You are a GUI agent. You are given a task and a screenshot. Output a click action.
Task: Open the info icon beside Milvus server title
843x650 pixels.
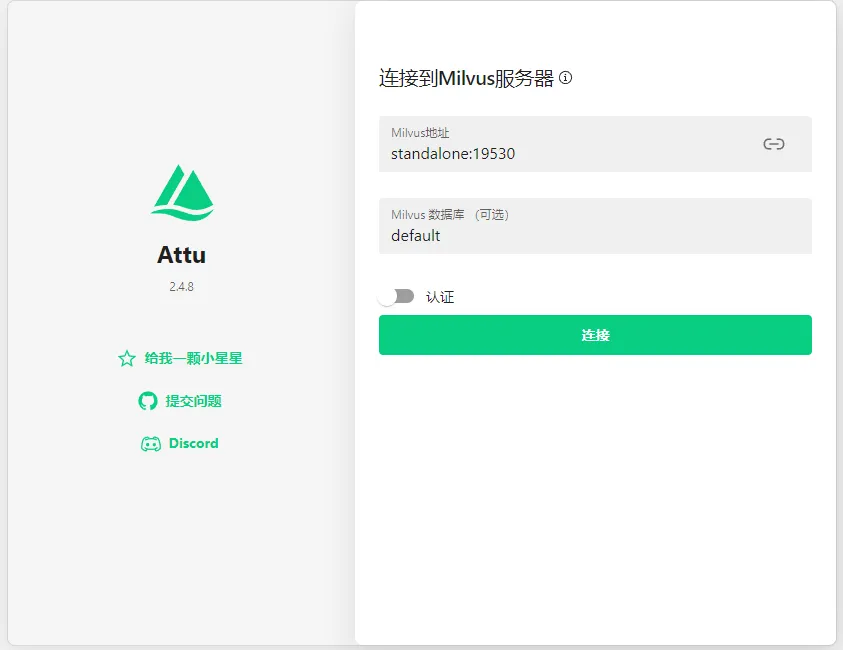coord(566,78)
